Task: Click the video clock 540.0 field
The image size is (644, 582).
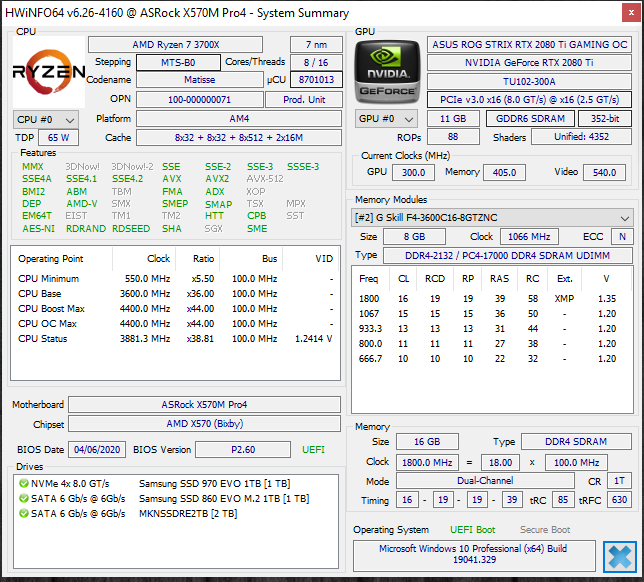Action: 604,173
